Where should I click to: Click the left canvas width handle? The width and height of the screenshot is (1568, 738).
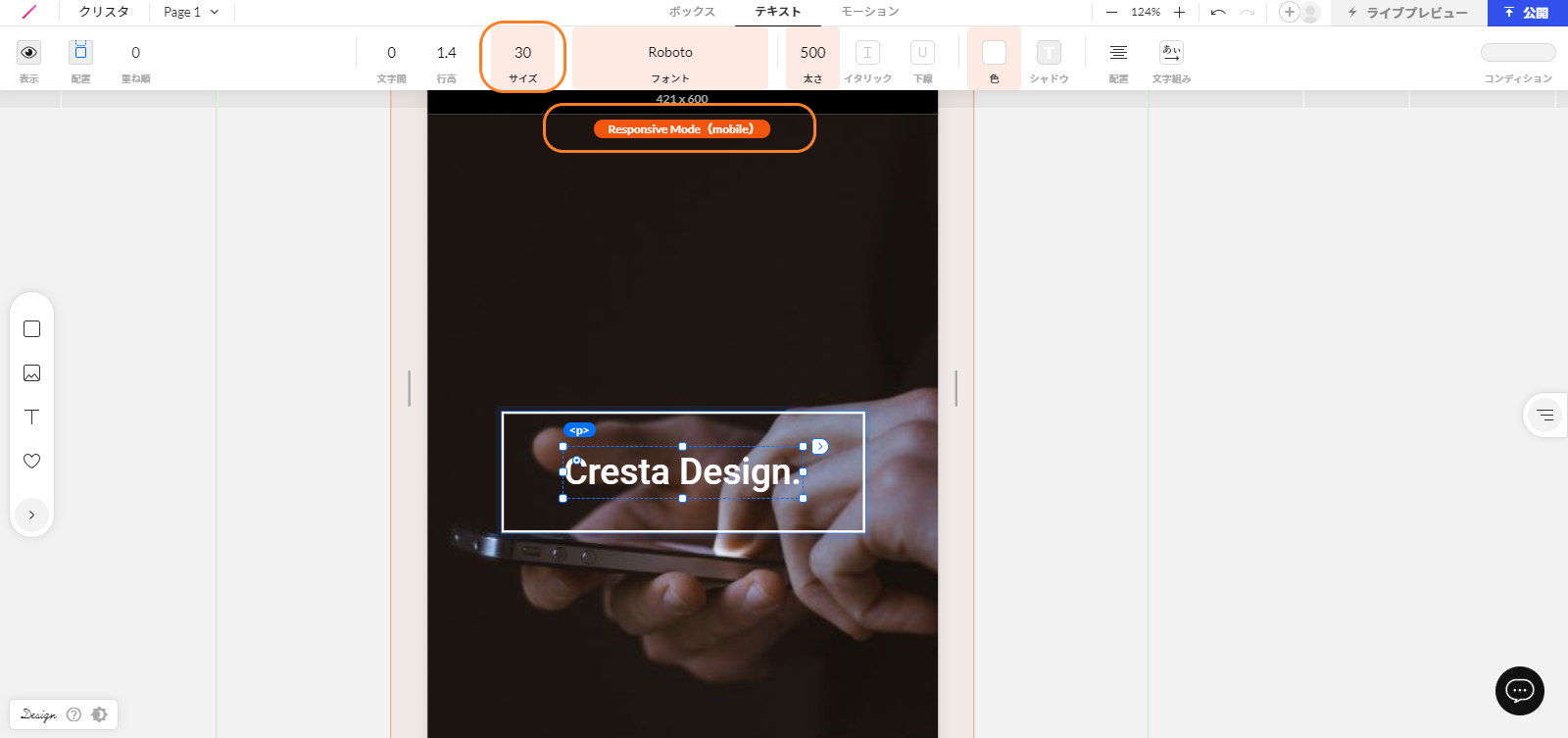pos(409,388)
